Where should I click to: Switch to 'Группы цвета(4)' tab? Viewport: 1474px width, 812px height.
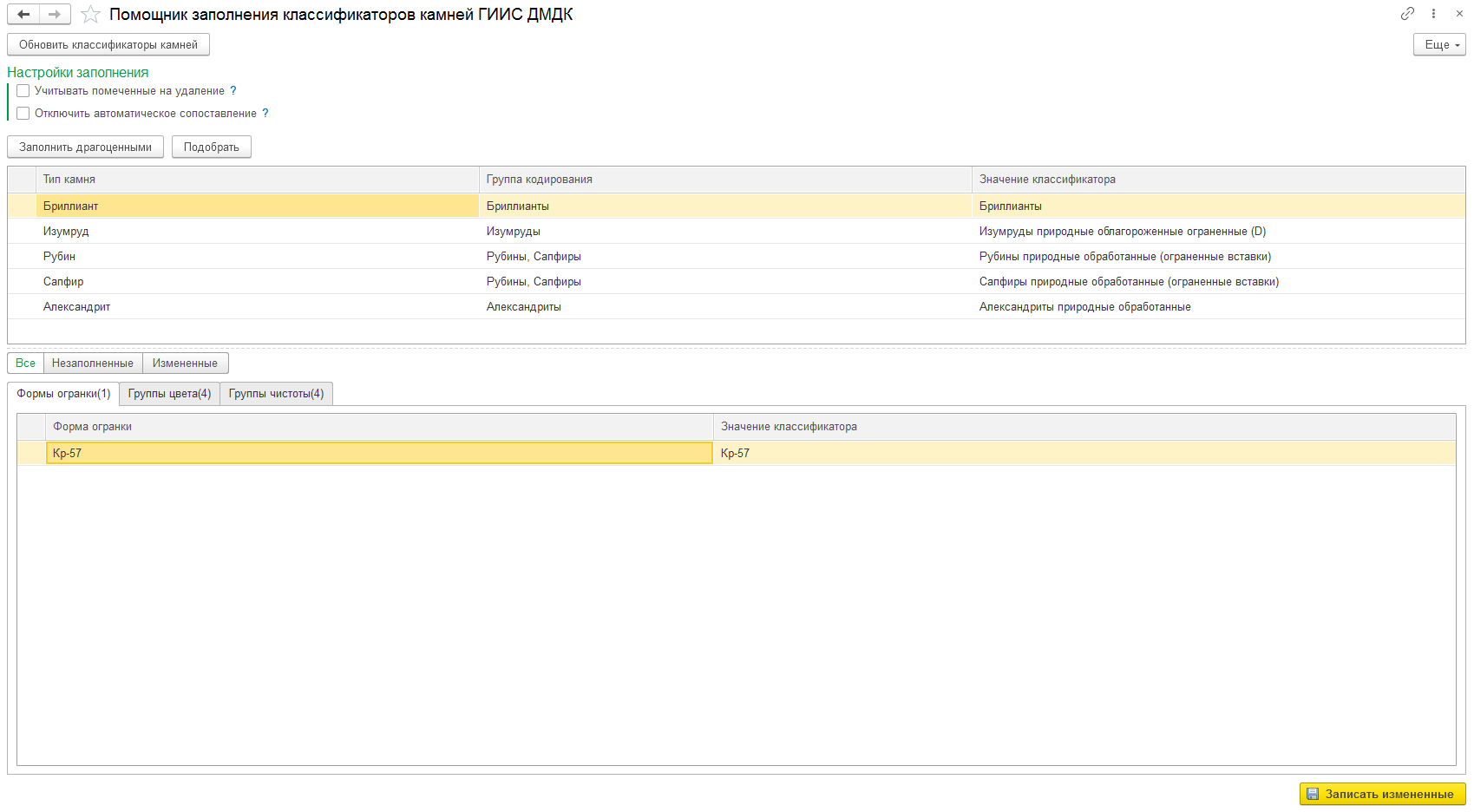click(169, 393)
